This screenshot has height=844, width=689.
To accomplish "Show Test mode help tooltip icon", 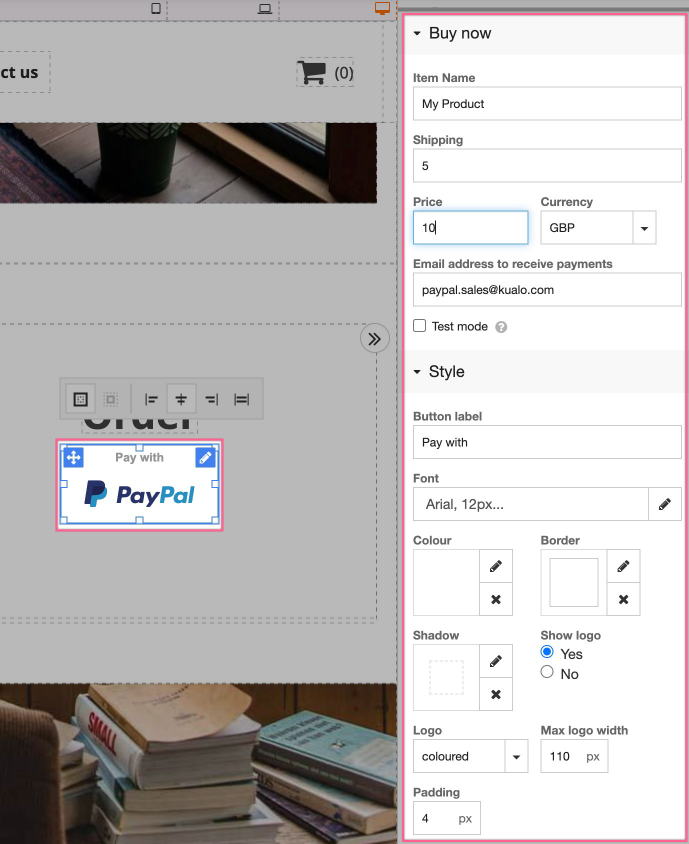I will click(x=501, y=327).
